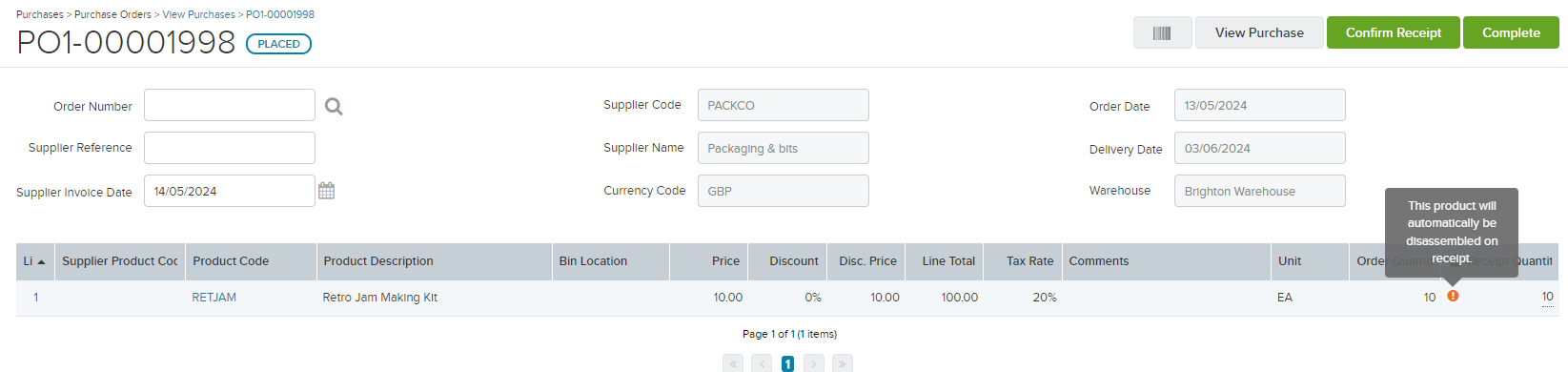This screenshot has width=1568, height=372.
Task: Go to Purchase Orders breadcrumb link
Action: point(112,14)
